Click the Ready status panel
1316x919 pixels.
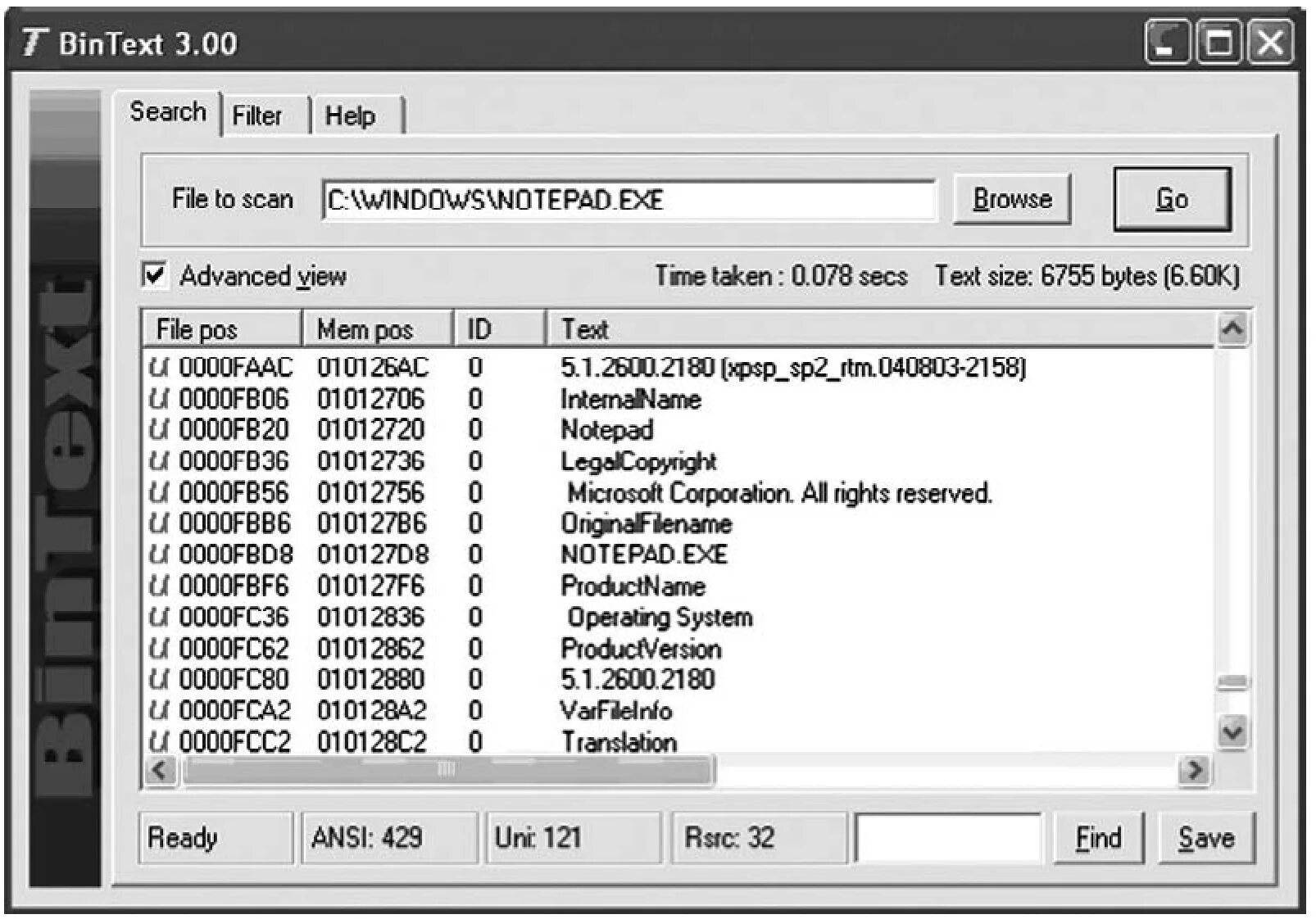(216, 838)
